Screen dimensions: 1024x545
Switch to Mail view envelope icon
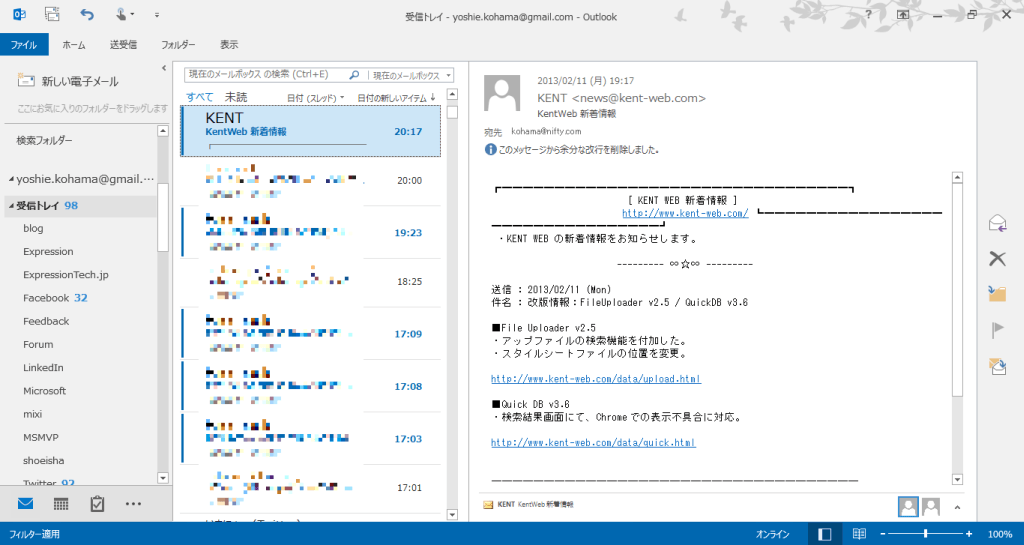tap(25, 503)
